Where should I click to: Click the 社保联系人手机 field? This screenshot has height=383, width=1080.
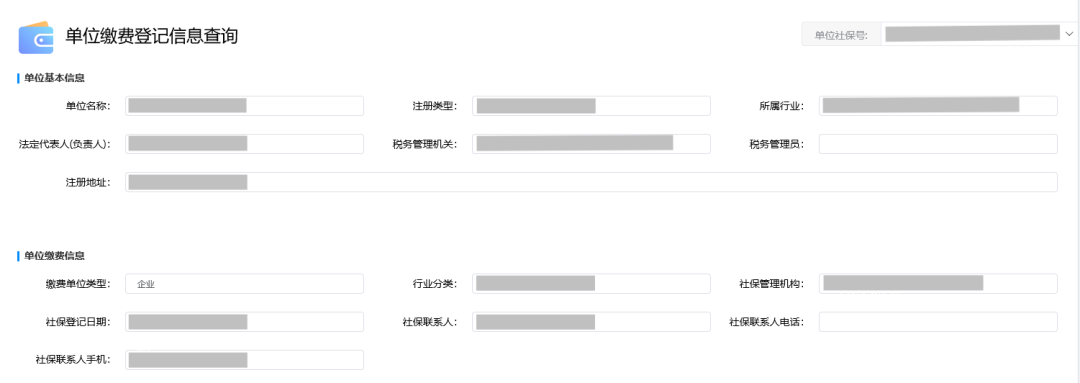[x=245, y=360]
